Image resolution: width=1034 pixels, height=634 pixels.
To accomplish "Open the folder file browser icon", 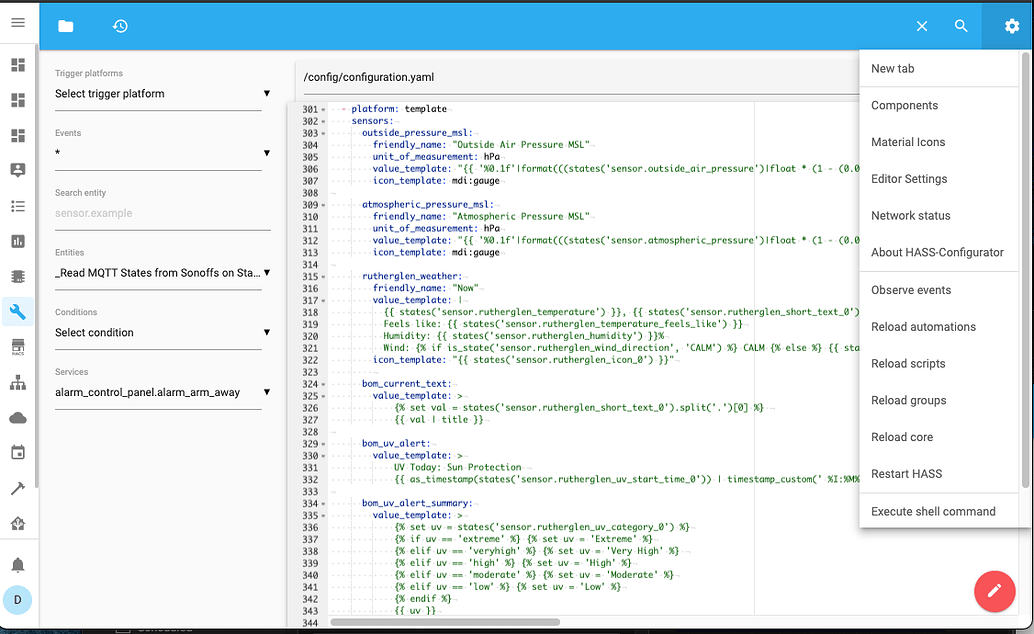I will point(66,26).
